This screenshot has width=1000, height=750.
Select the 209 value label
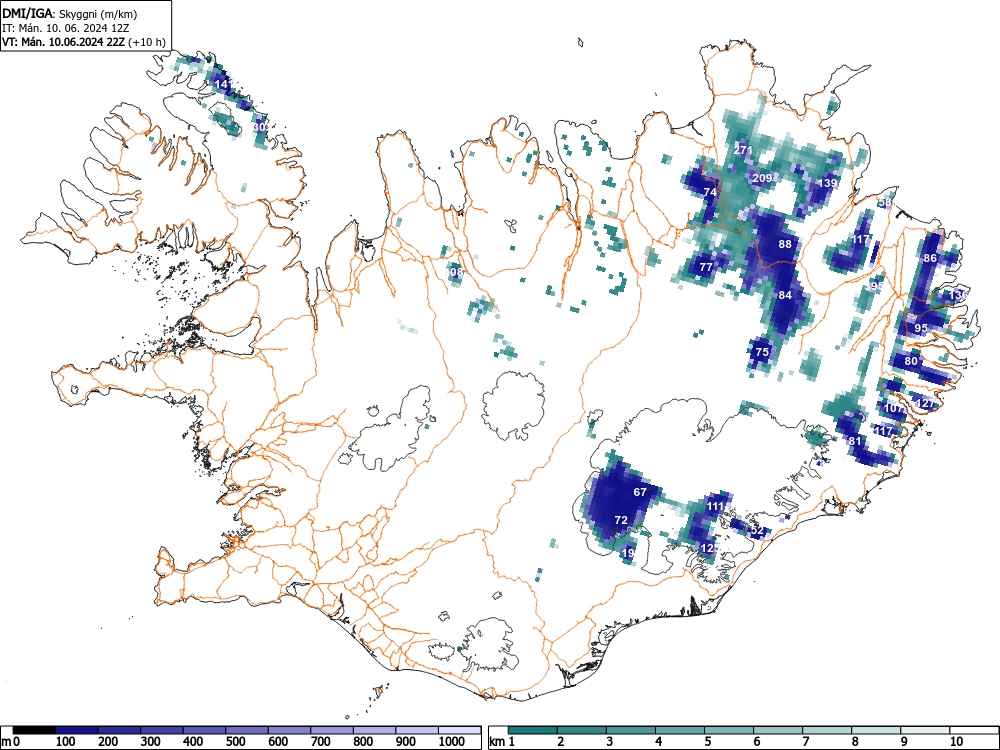click(x=763, y=178)
